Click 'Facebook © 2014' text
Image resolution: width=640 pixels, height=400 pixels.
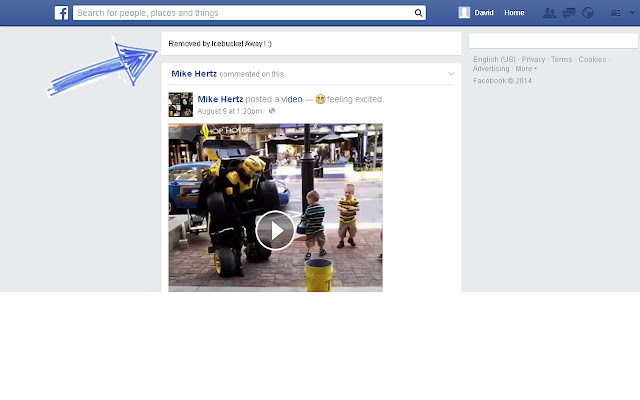pos(502,81)
